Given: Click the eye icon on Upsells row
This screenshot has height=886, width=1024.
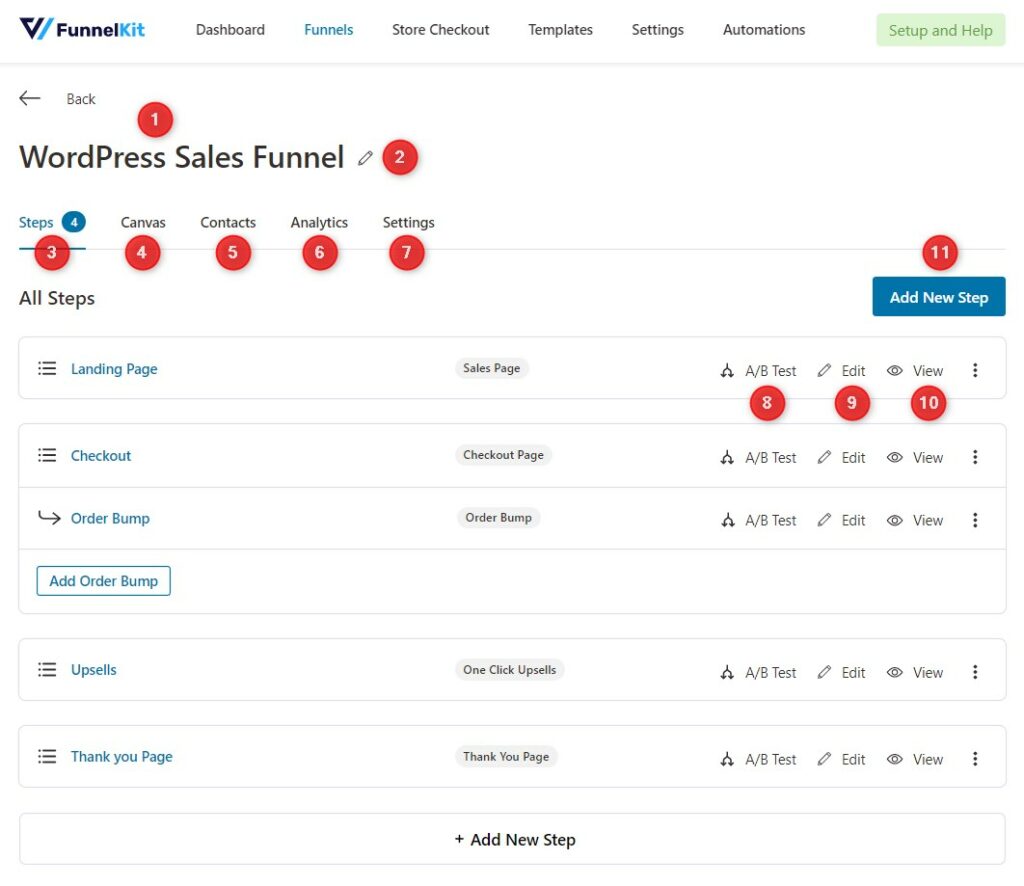Looking at the screenshot, I should 895,672.
